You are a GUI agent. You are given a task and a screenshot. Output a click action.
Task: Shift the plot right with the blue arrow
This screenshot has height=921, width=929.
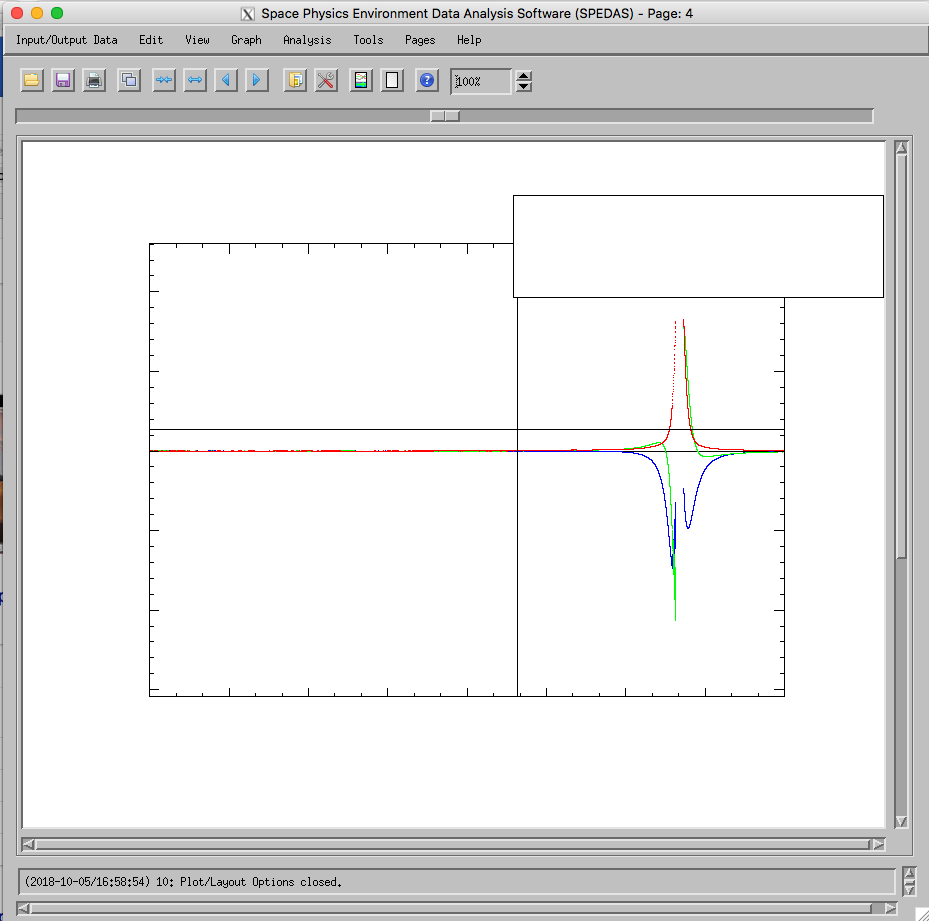(x=257, y=80)
